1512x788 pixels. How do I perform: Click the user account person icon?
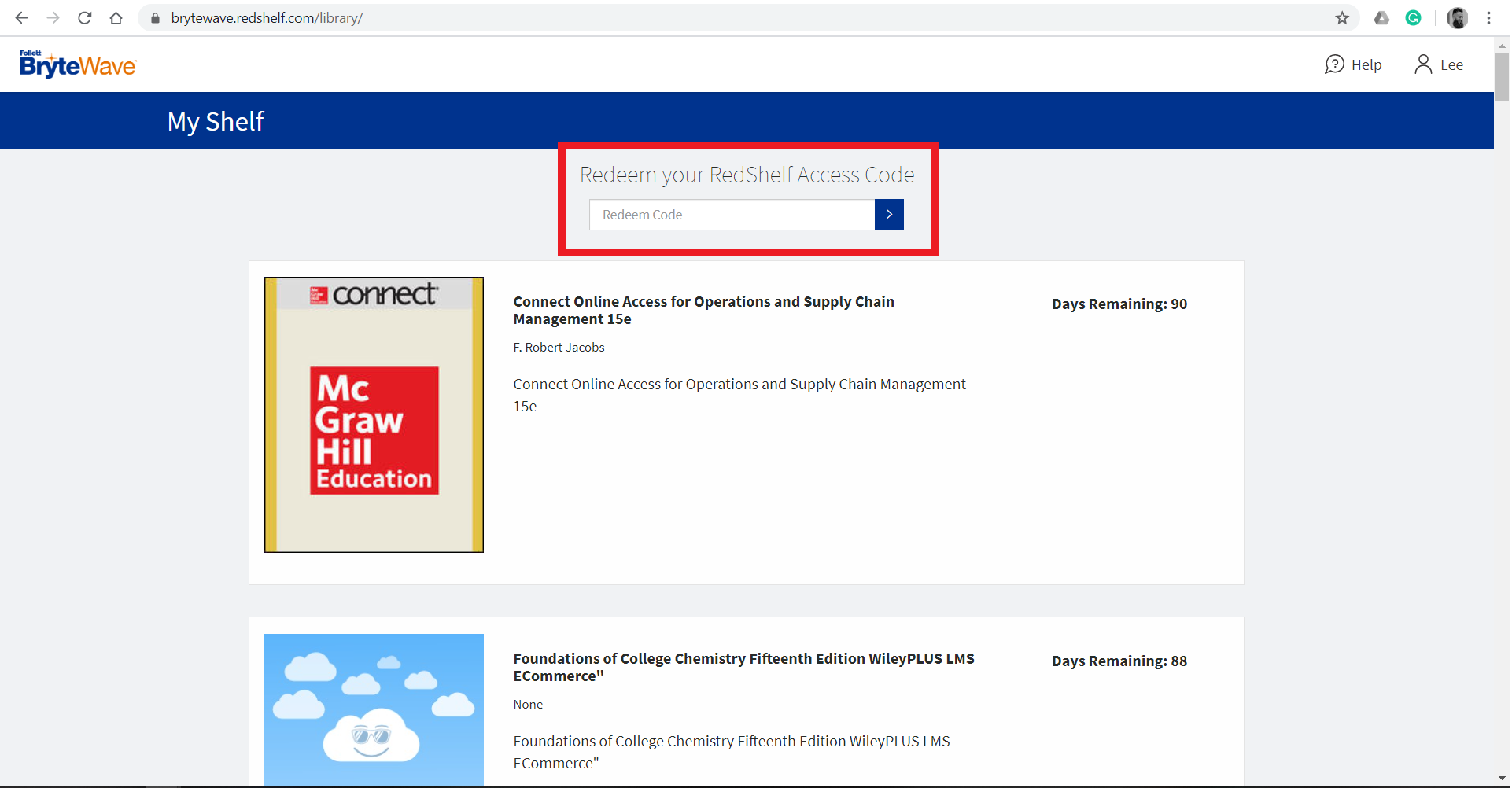[1423, 64]
